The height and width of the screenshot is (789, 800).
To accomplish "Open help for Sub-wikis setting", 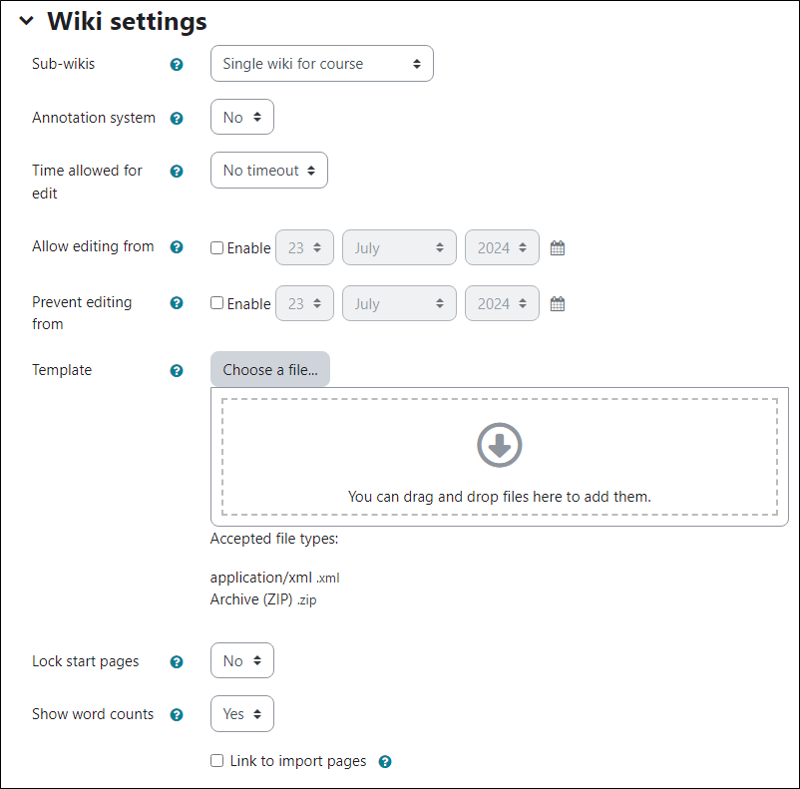I will [x=176, y=64].
